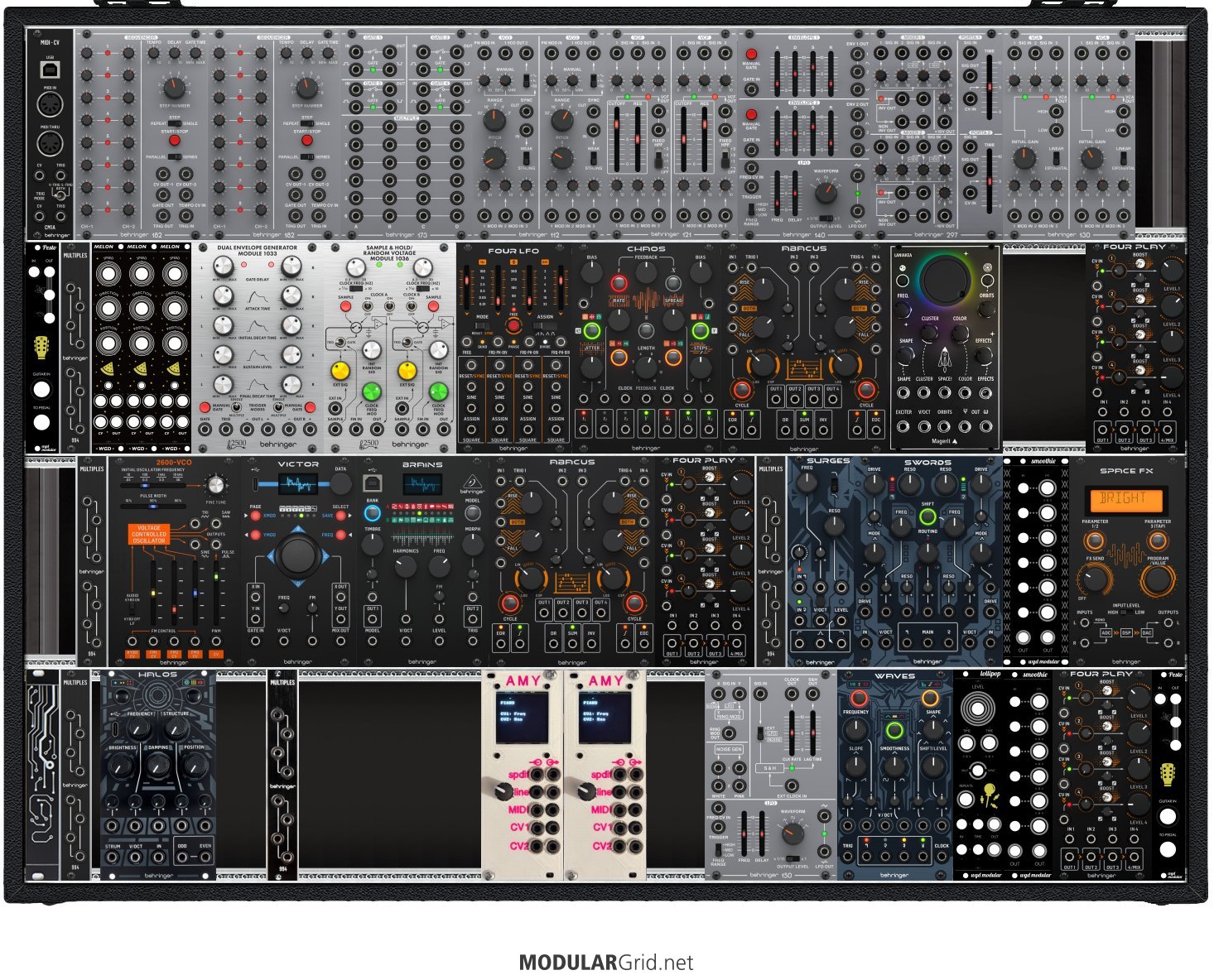Click the FX SEND knob on Space FX

(x=1094, y=579)
